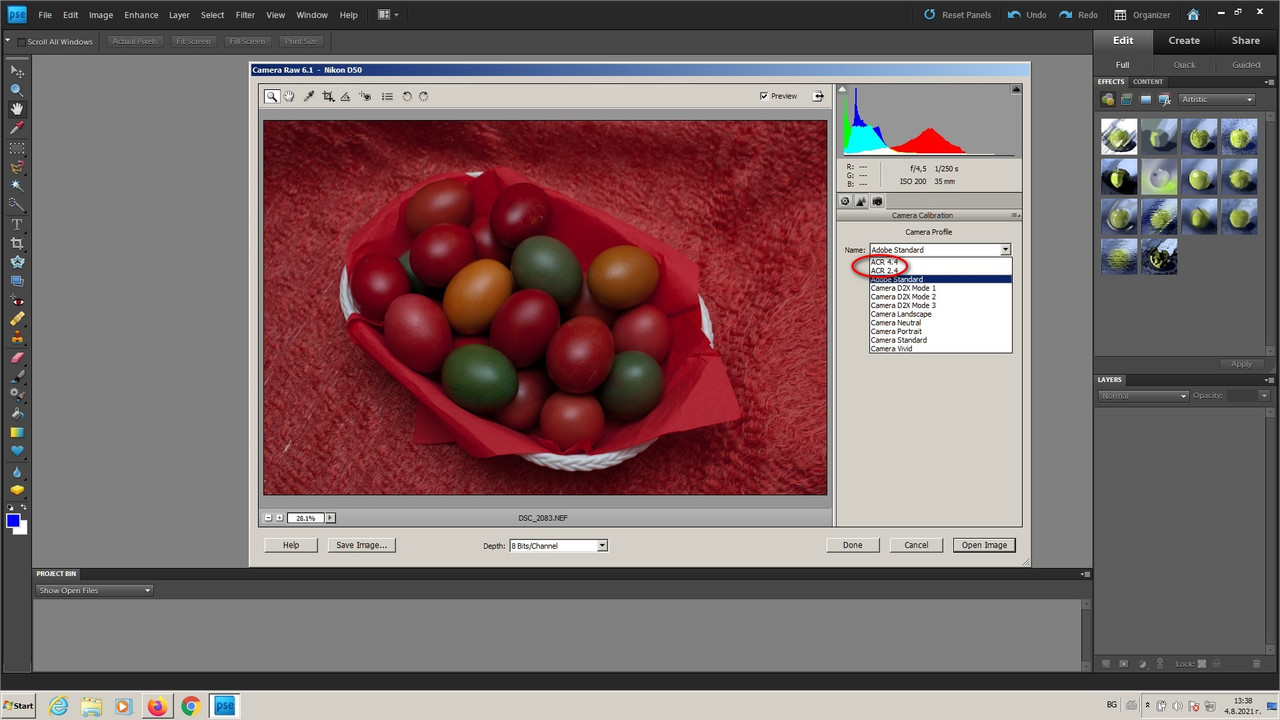Viewport: 1280px width, 720px height.
Task: Select the Zoom tool in Camera Raw toolbar
Action: click(271, 96)
